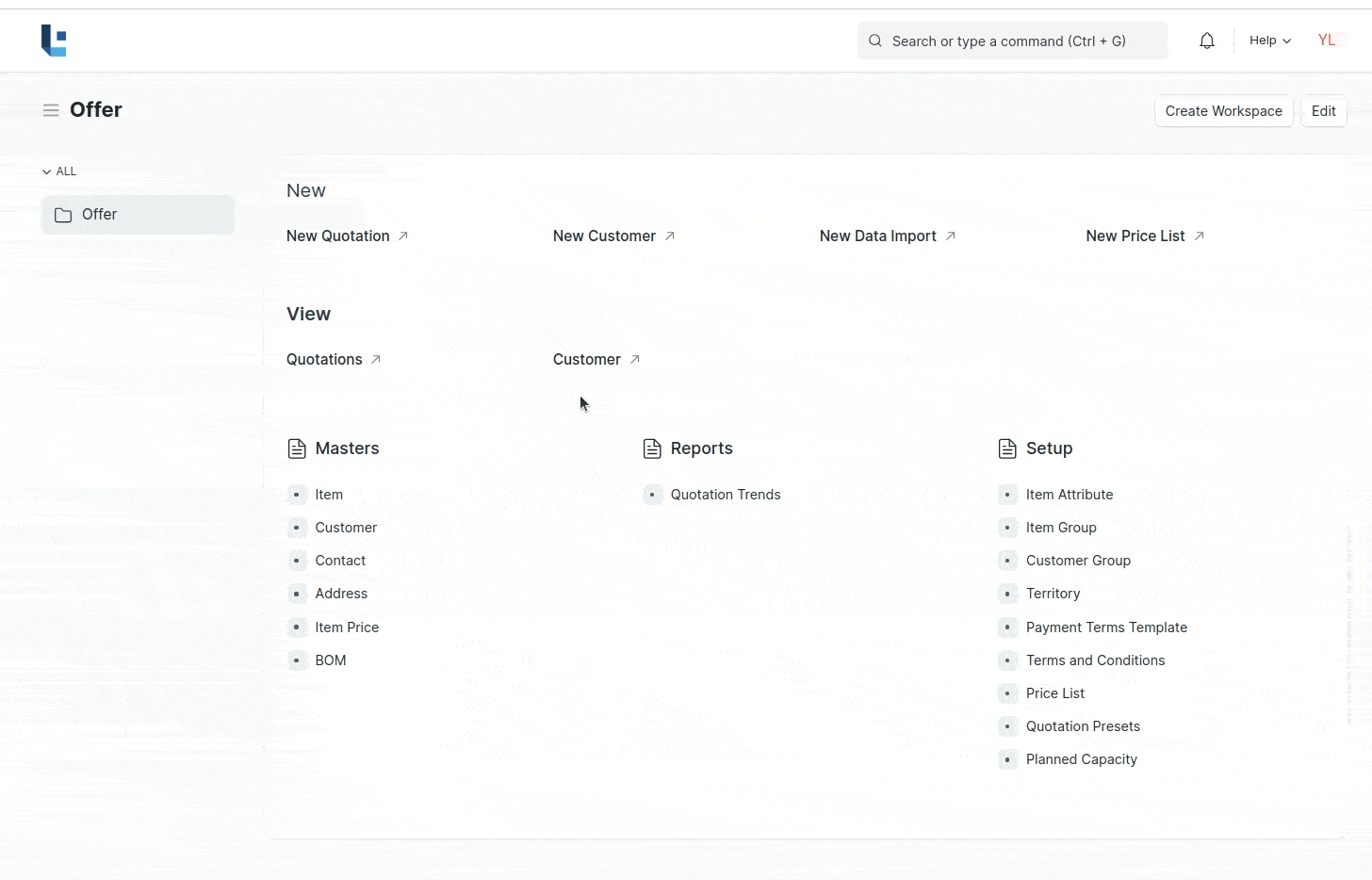Open the Quotation Trends report
This screenshot has width=1372, height=880.
(x=725, y=495)
